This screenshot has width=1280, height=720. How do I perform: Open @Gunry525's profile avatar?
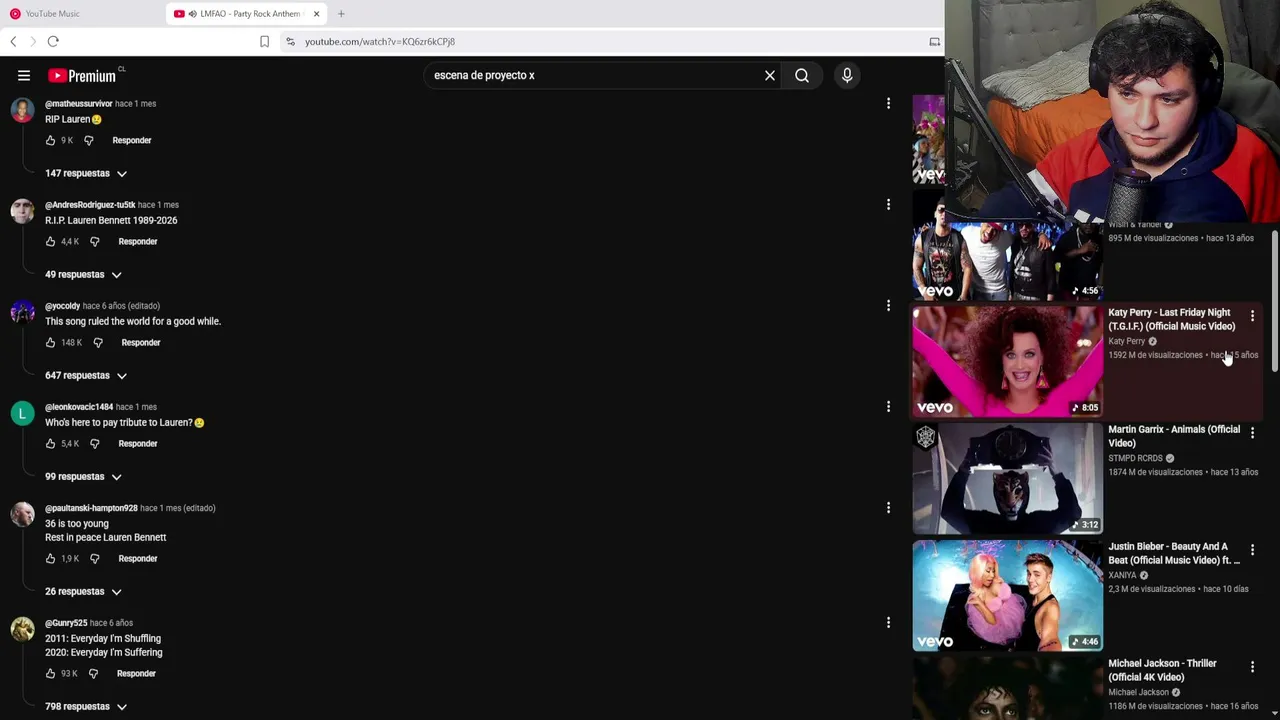tap(22, 628)
